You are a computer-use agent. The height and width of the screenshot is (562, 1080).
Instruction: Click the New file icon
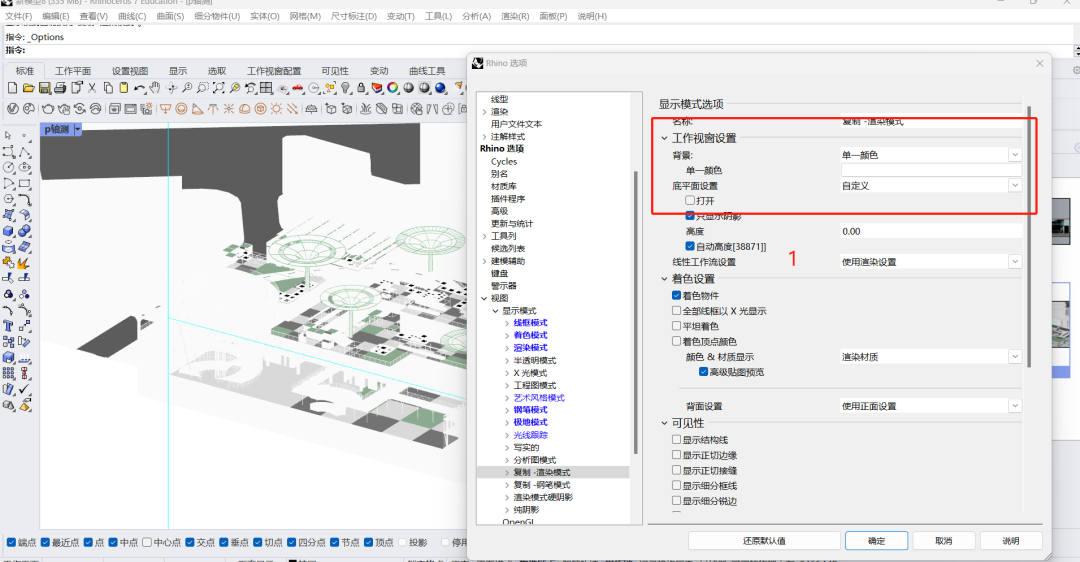(x=12, y=88)
